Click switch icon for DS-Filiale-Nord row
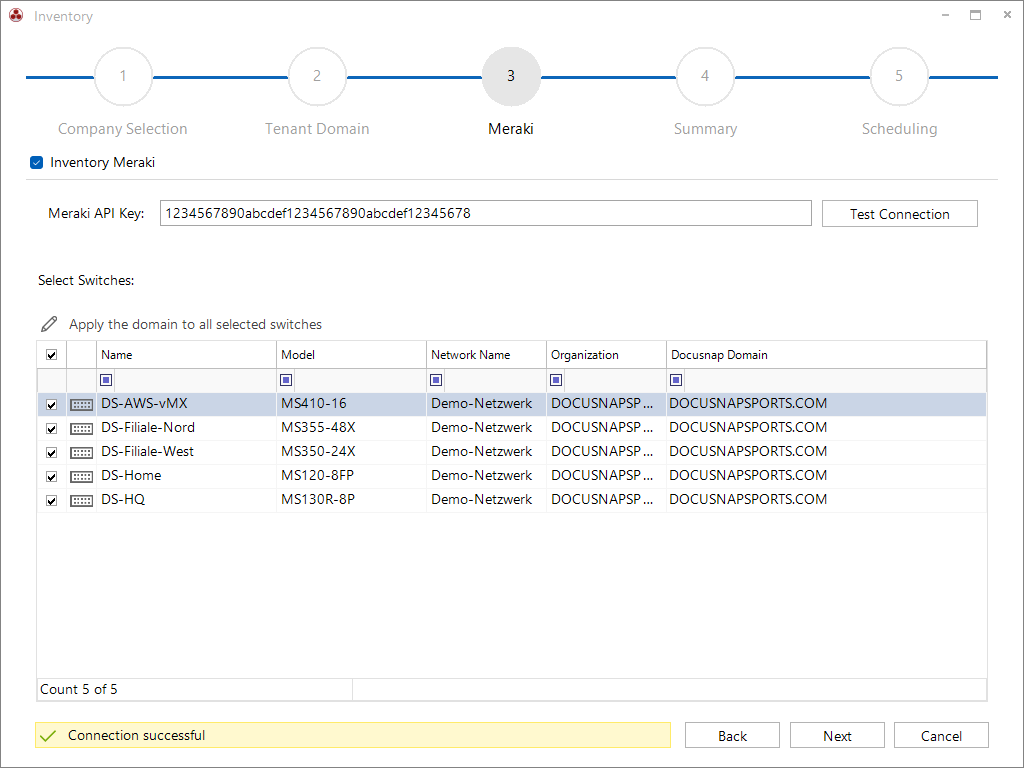 (x=82, y=428)
